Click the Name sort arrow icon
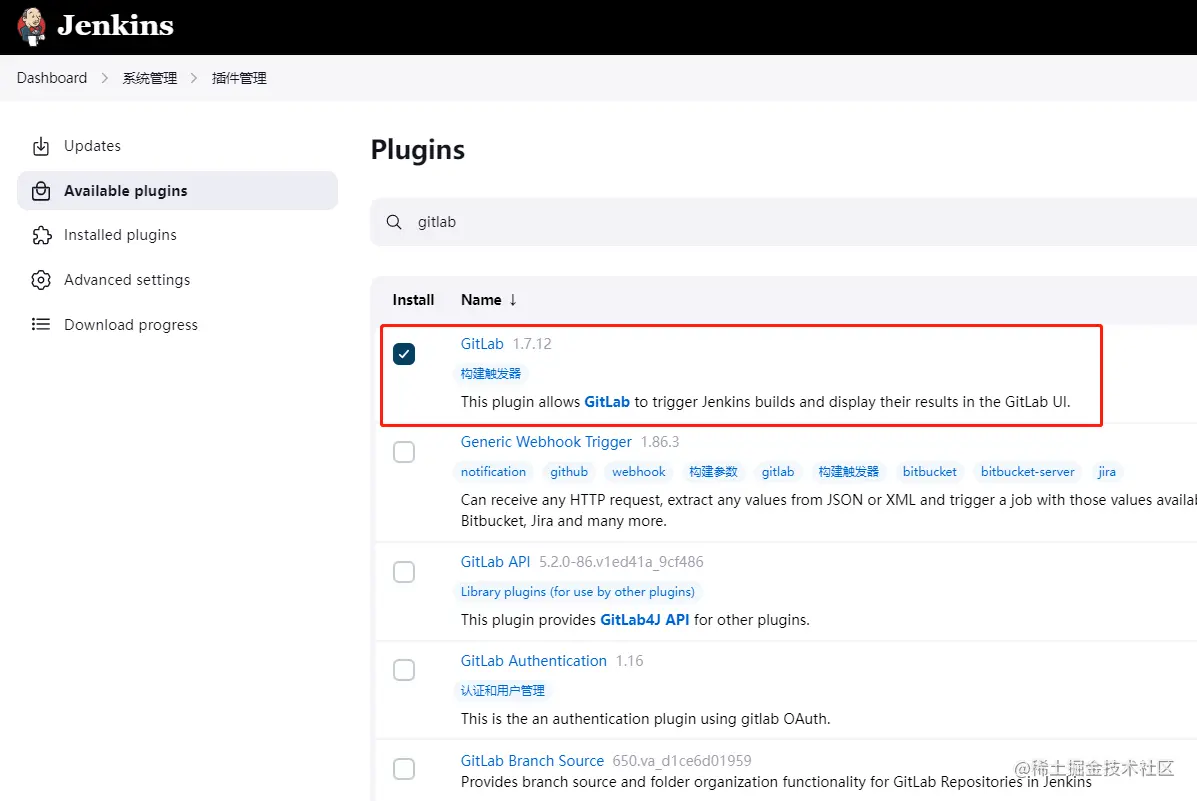 (x=513, y=300)
